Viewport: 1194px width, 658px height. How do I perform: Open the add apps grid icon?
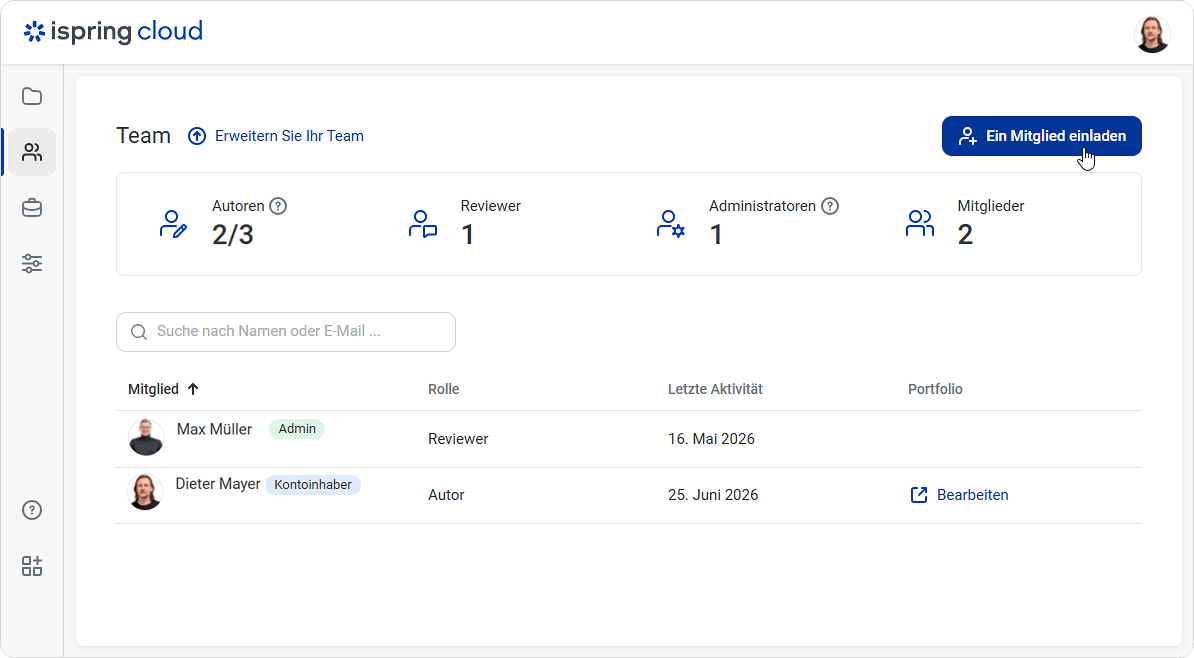[x=32, y=566]
